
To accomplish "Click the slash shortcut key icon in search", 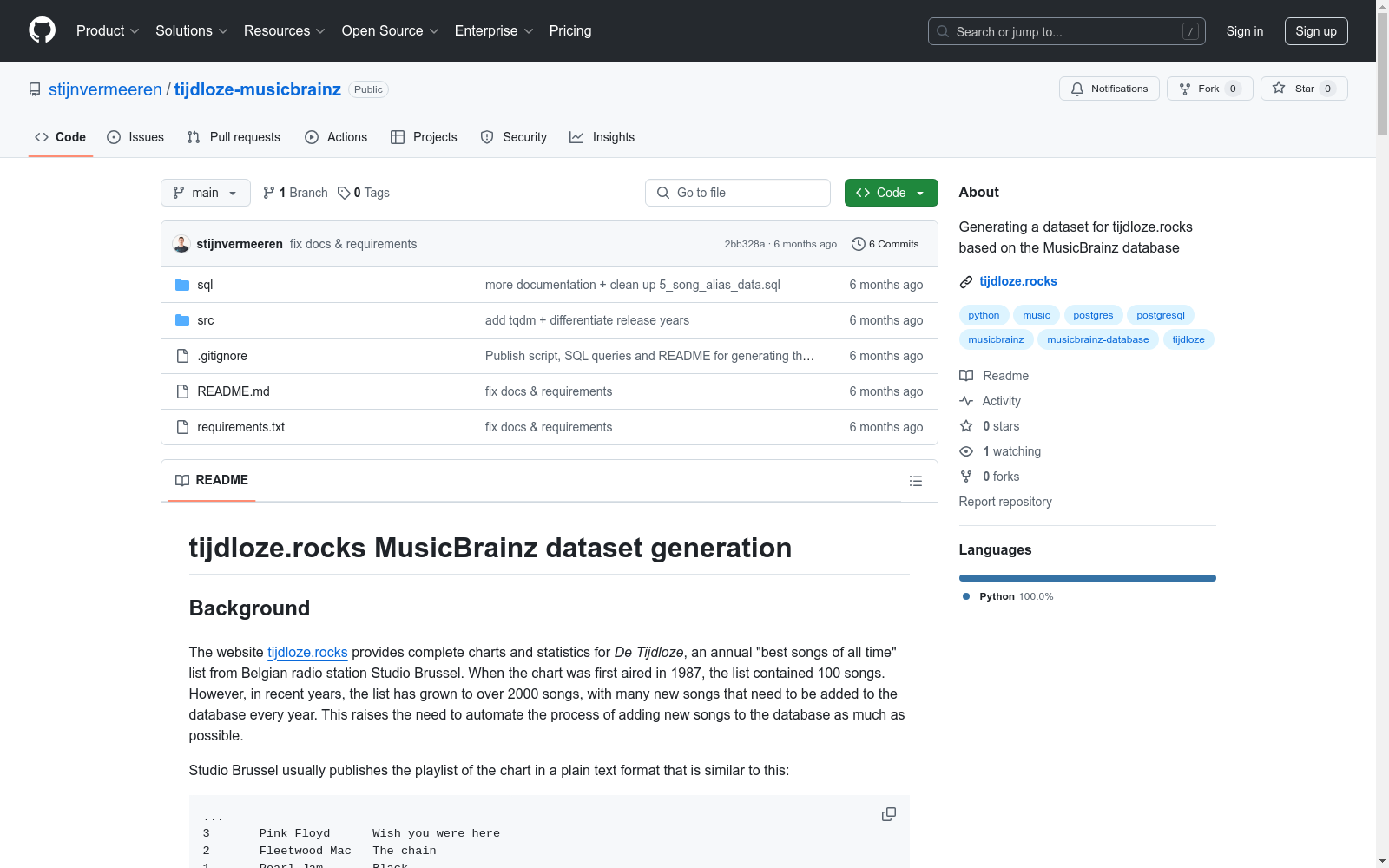I will [1190, 31].
